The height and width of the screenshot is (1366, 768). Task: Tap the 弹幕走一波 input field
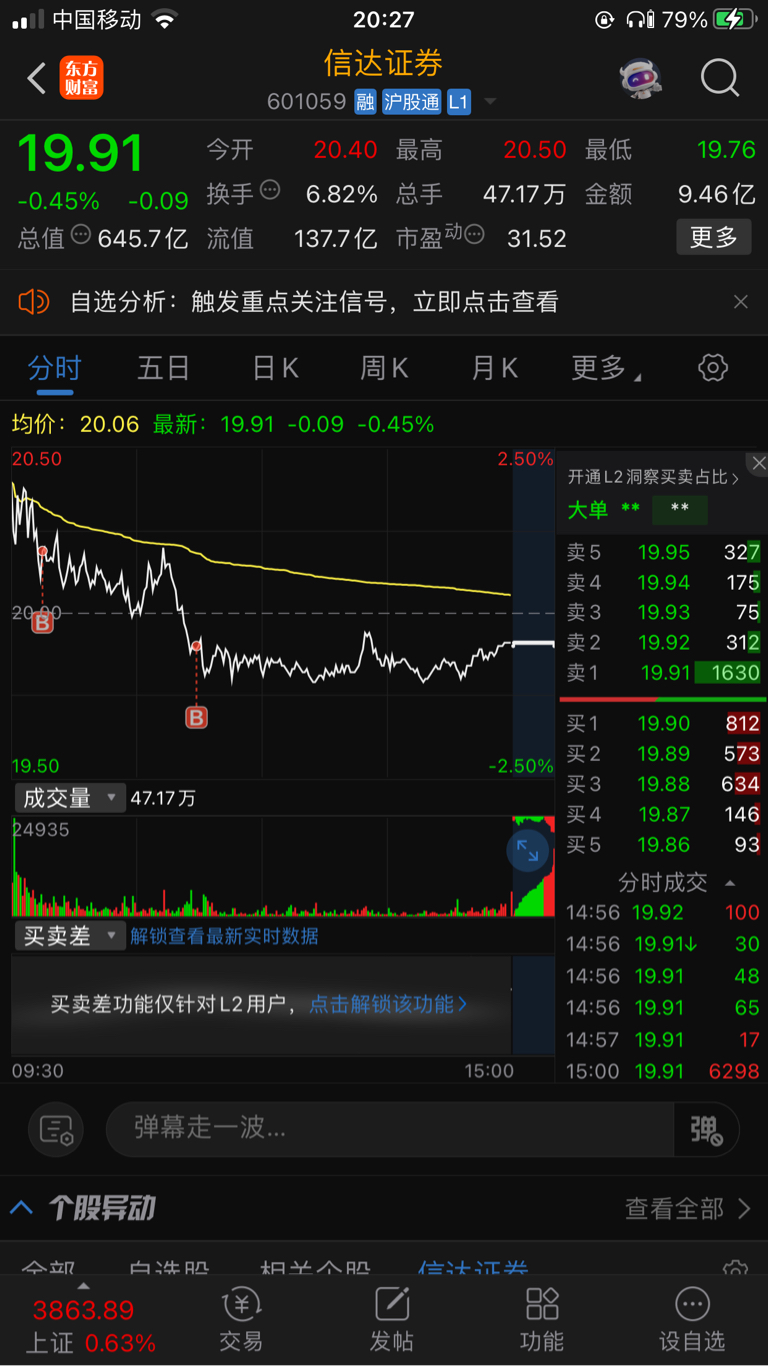click(x=391, y=1130)
